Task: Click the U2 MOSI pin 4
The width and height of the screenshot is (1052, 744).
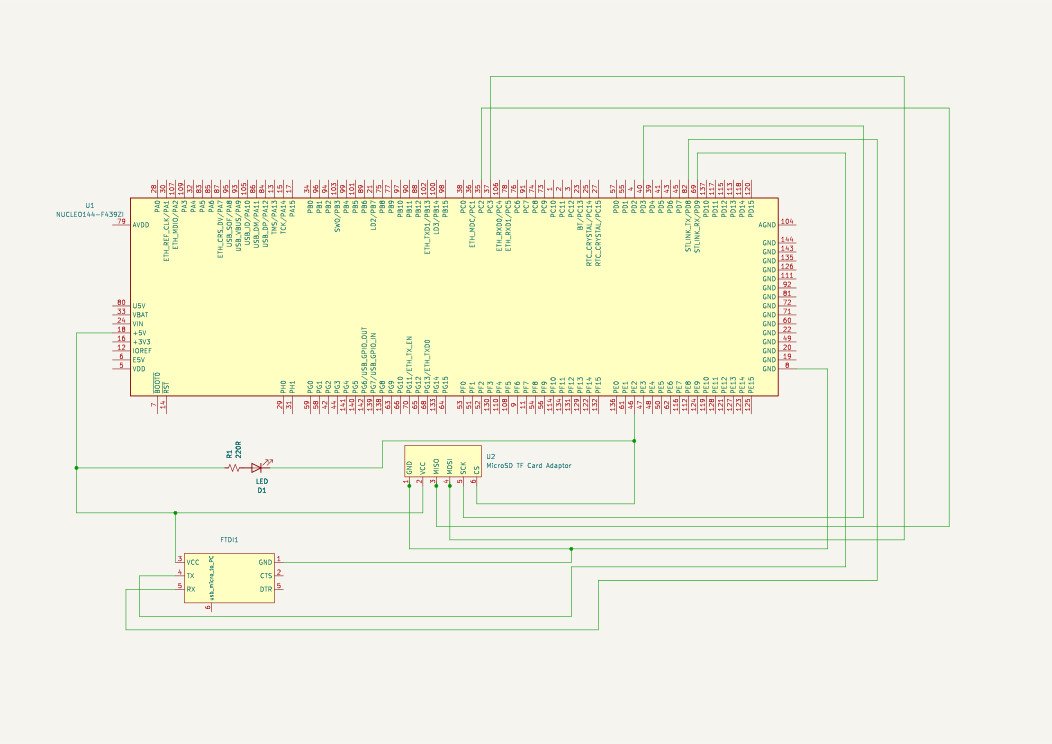Action: point(448,481)
